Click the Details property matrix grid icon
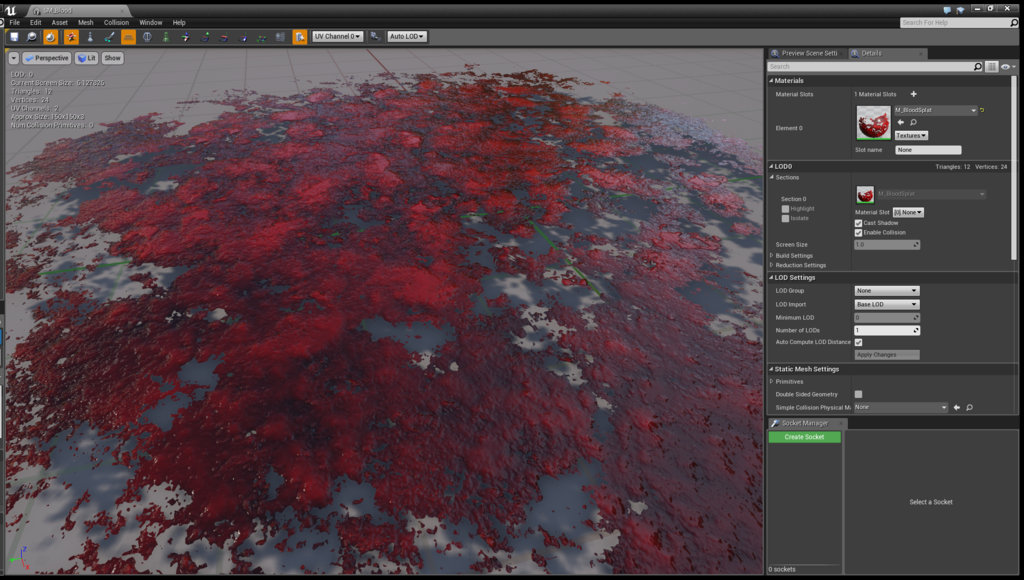Screen dimensions: 1024x580 click(991, 67)
